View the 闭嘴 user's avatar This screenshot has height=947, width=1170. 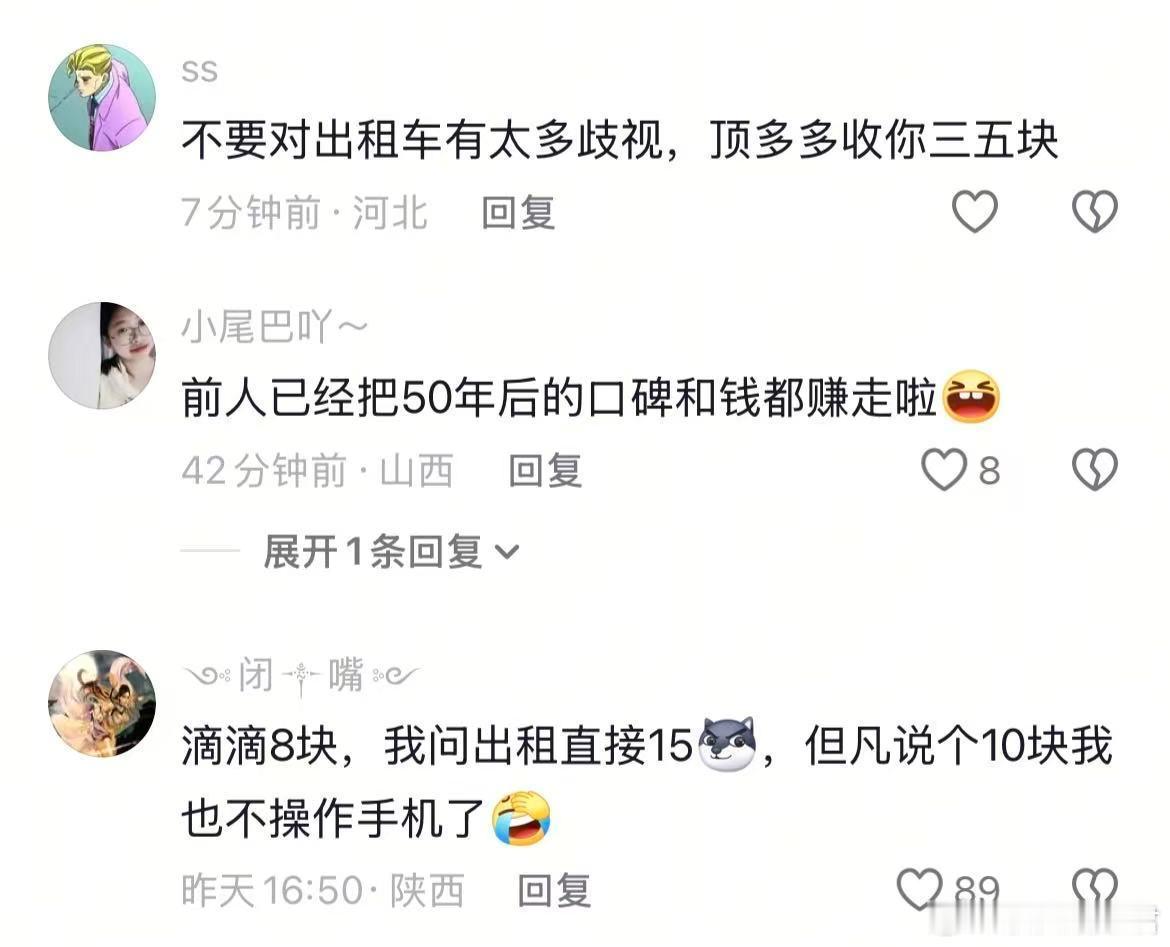(101, 704)
